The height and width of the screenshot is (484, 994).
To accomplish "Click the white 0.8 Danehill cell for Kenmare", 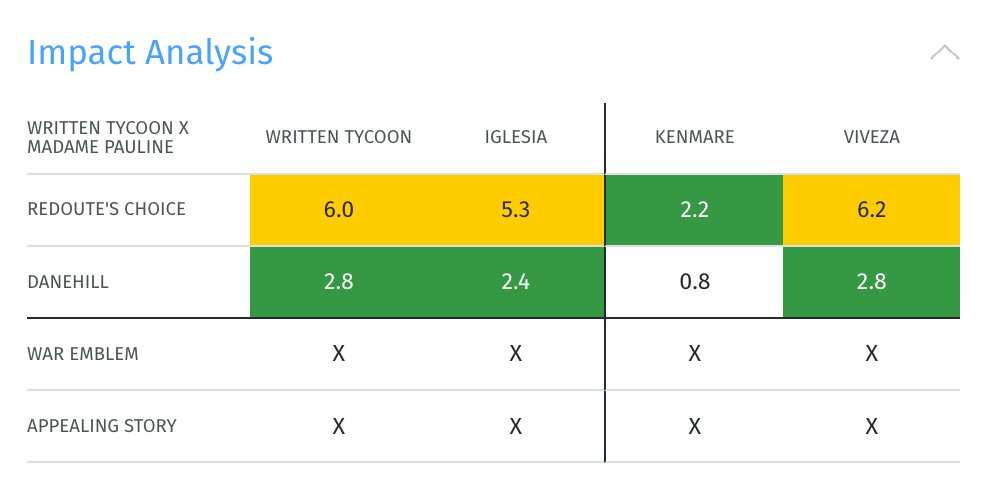I will (x=695, y=282).
